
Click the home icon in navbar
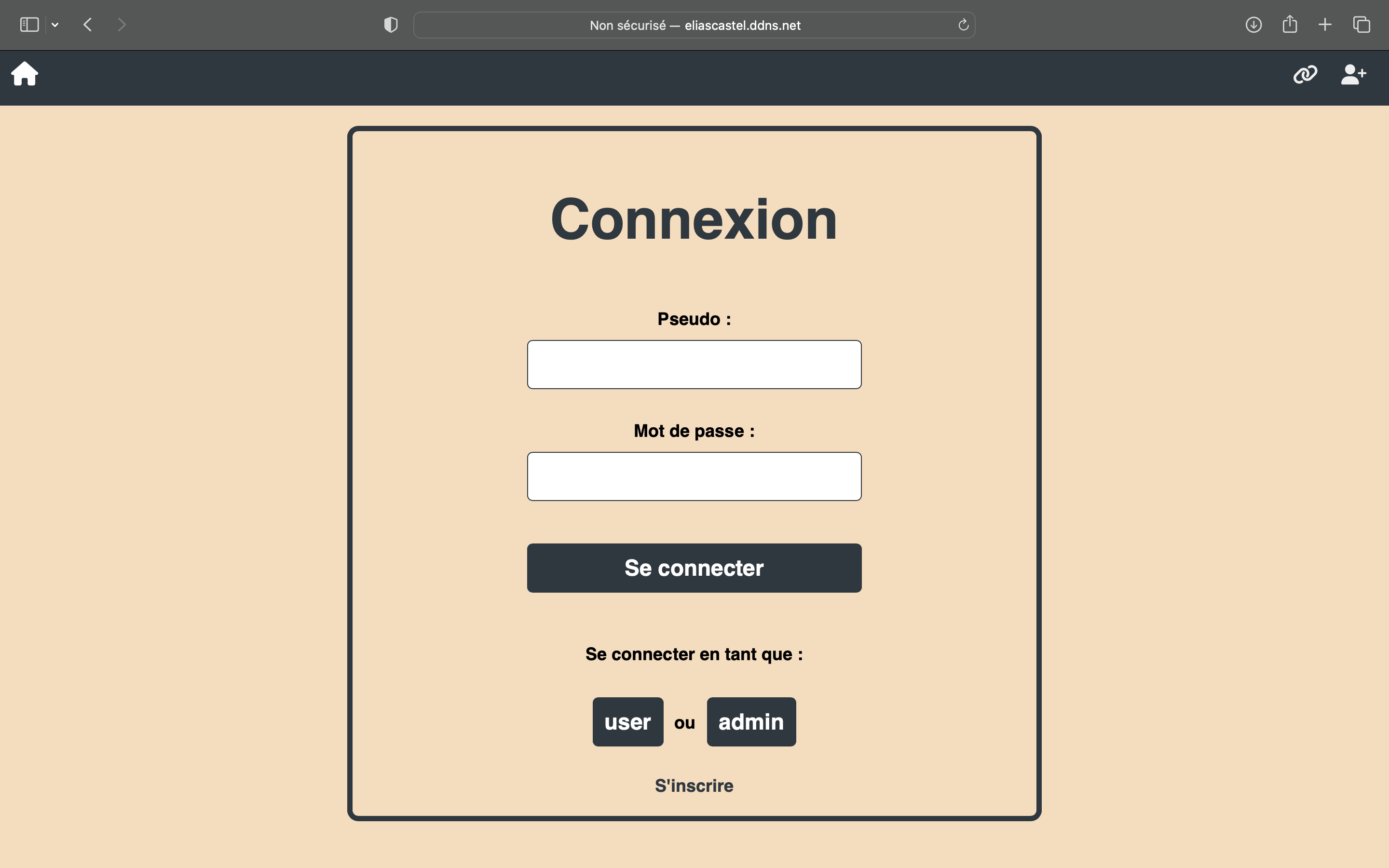tap(25, 74)
